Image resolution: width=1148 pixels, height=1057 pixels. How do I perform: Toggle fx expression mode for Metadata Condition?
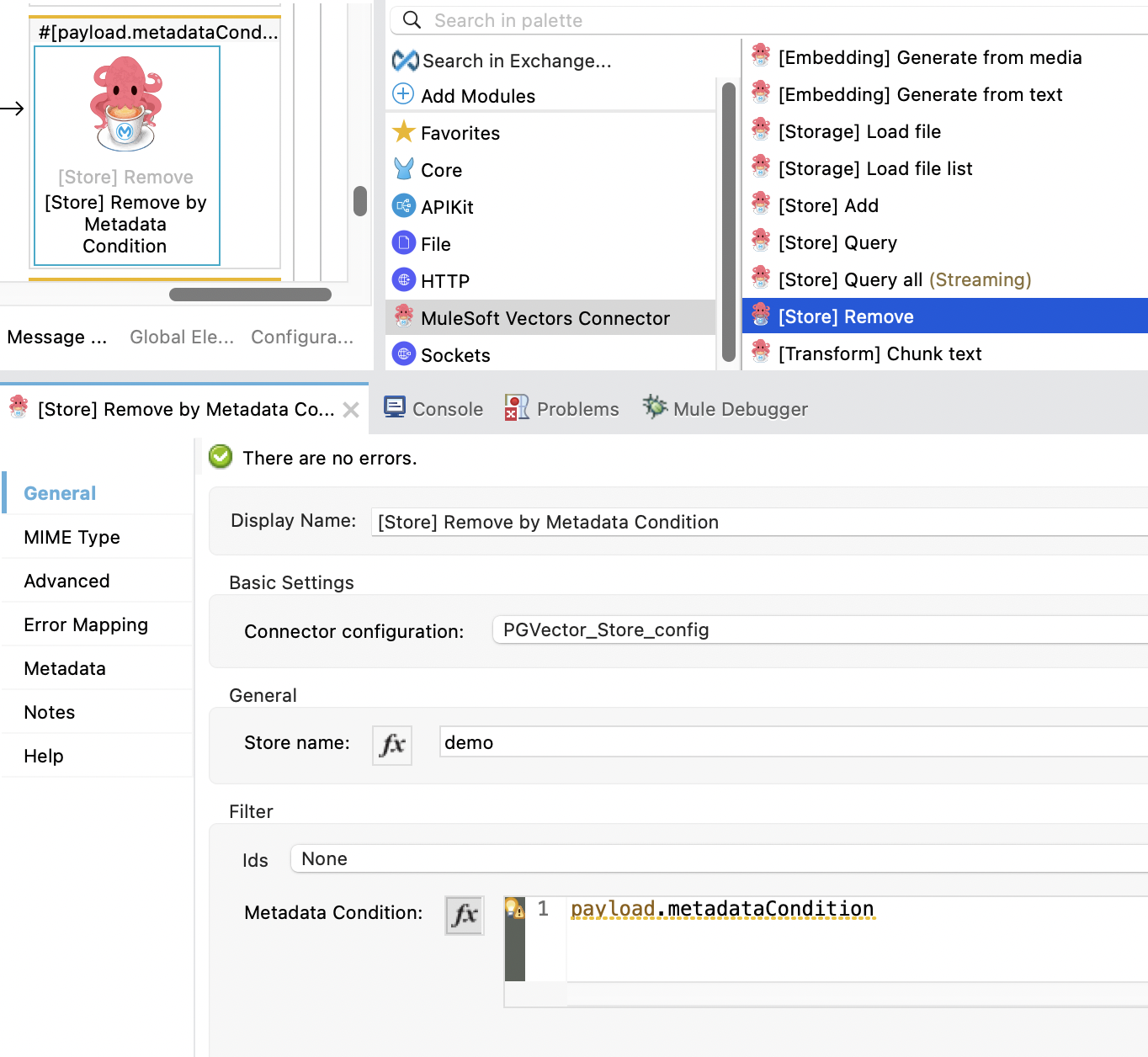point(465,915)
